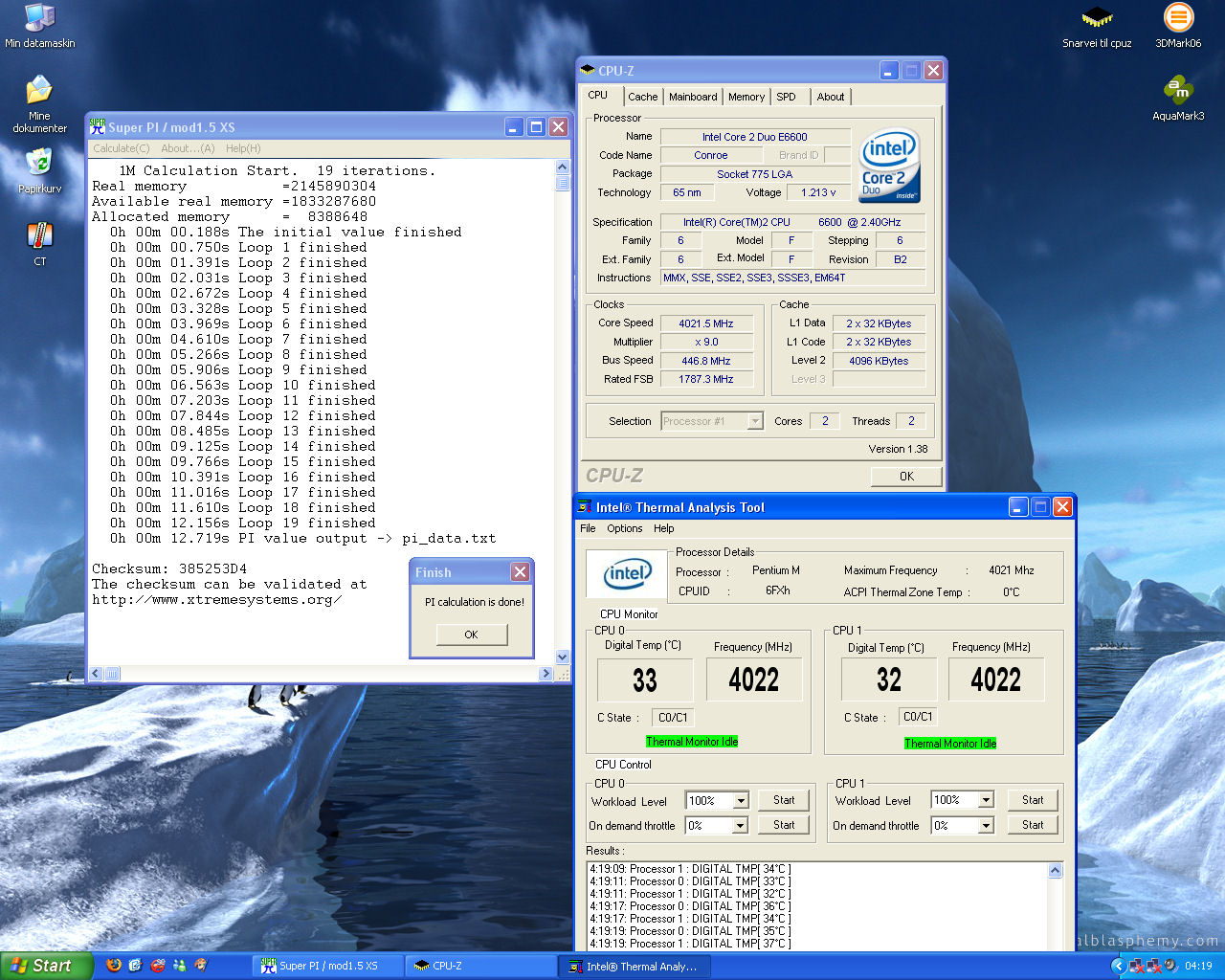
Task: Minimize the Super PI window
Action: 514,127
